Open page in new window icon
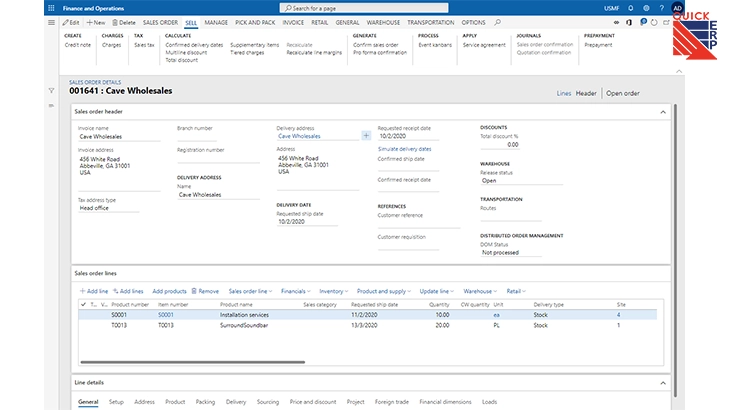This screenshot has height=410, width=729. point(666,22)
